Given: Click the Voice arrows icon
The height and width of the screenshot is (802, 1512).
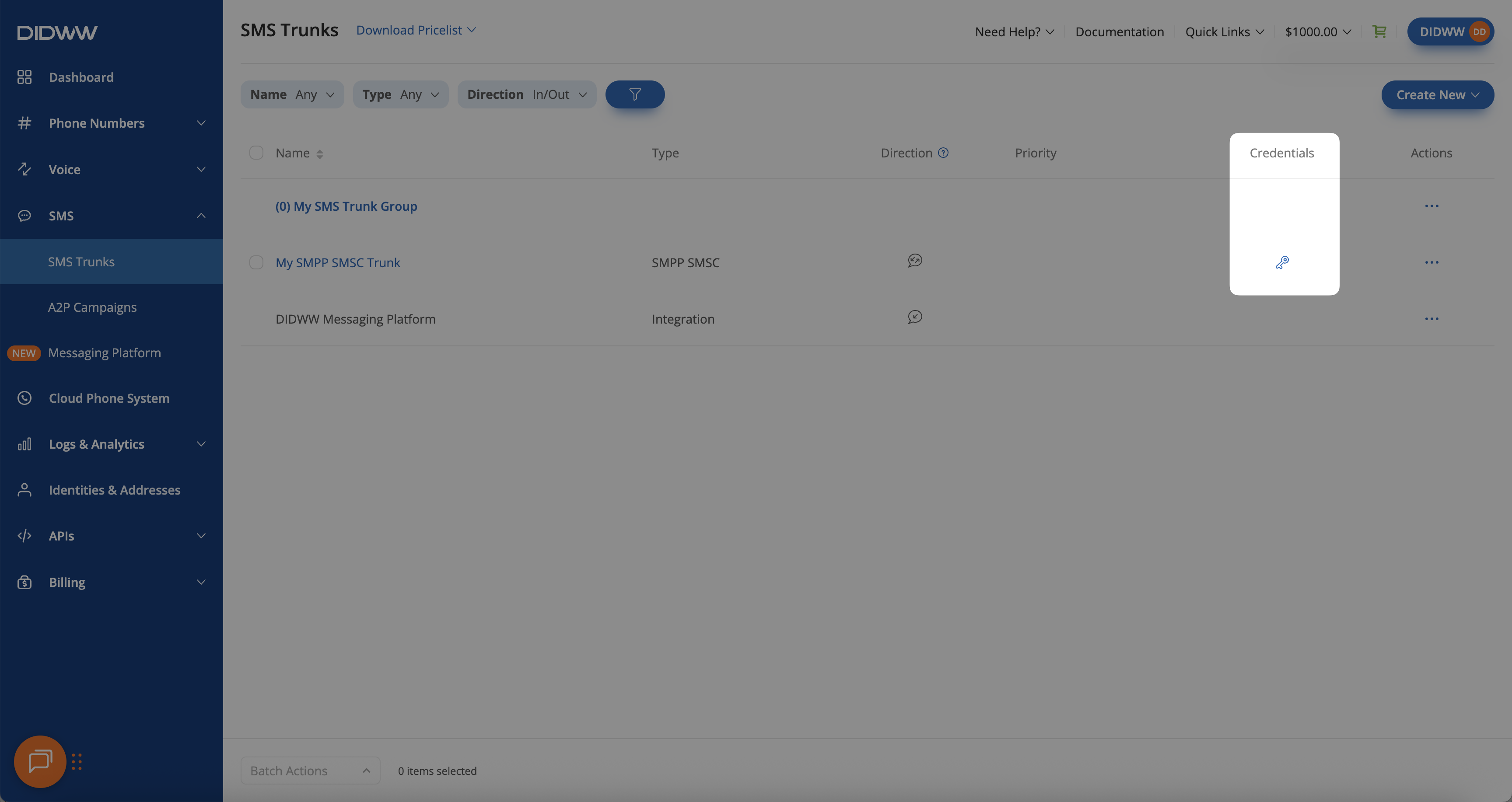Looking at the screenshot, I should (x=24, y=170).
